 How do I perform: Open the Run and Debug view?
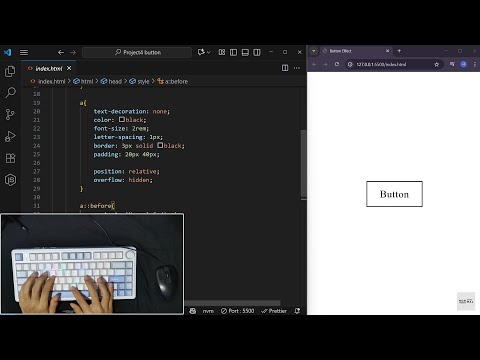10,136
